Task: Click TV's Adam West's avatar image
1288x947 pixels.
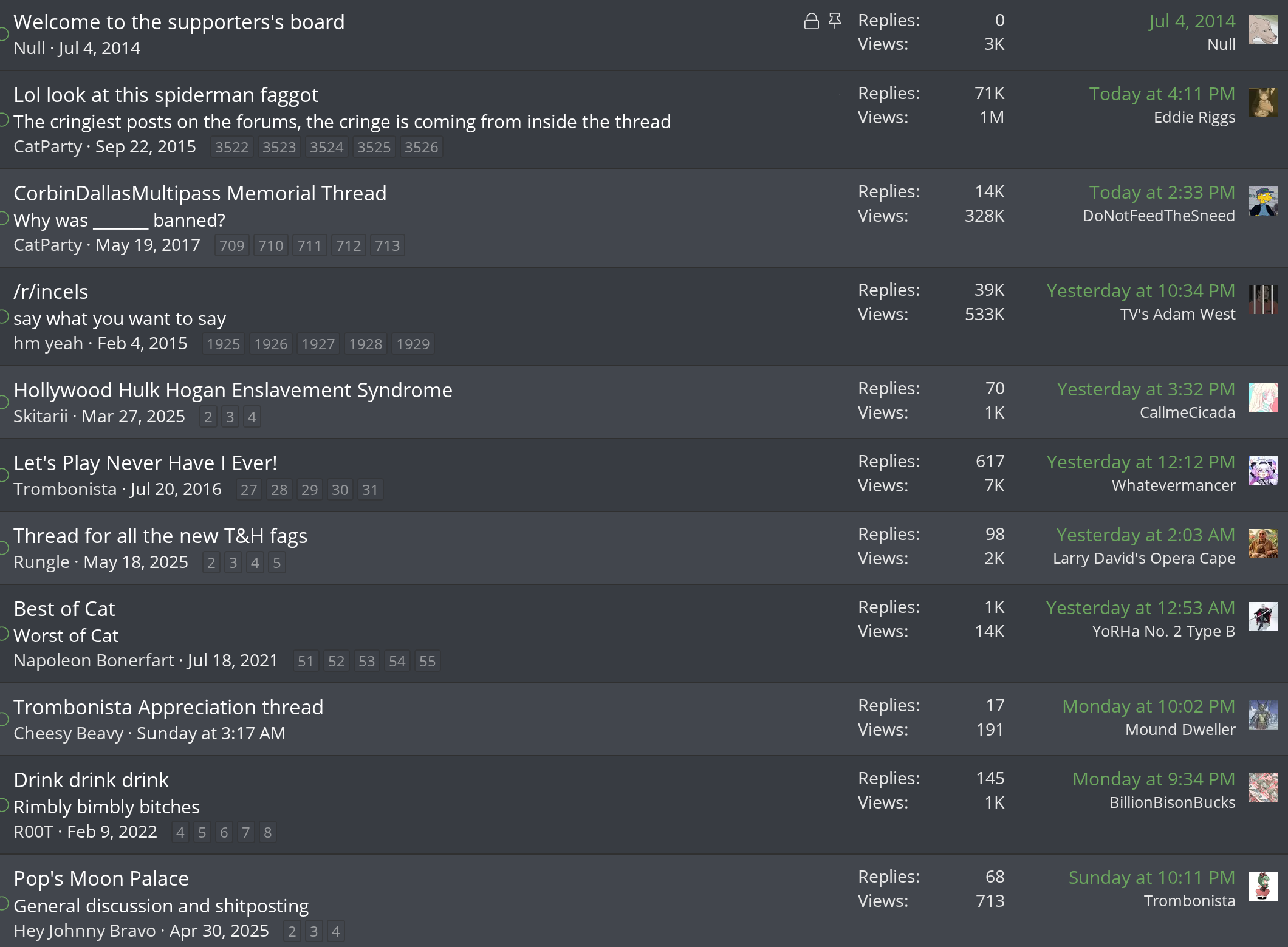Action: click(x=1262, y=299)
